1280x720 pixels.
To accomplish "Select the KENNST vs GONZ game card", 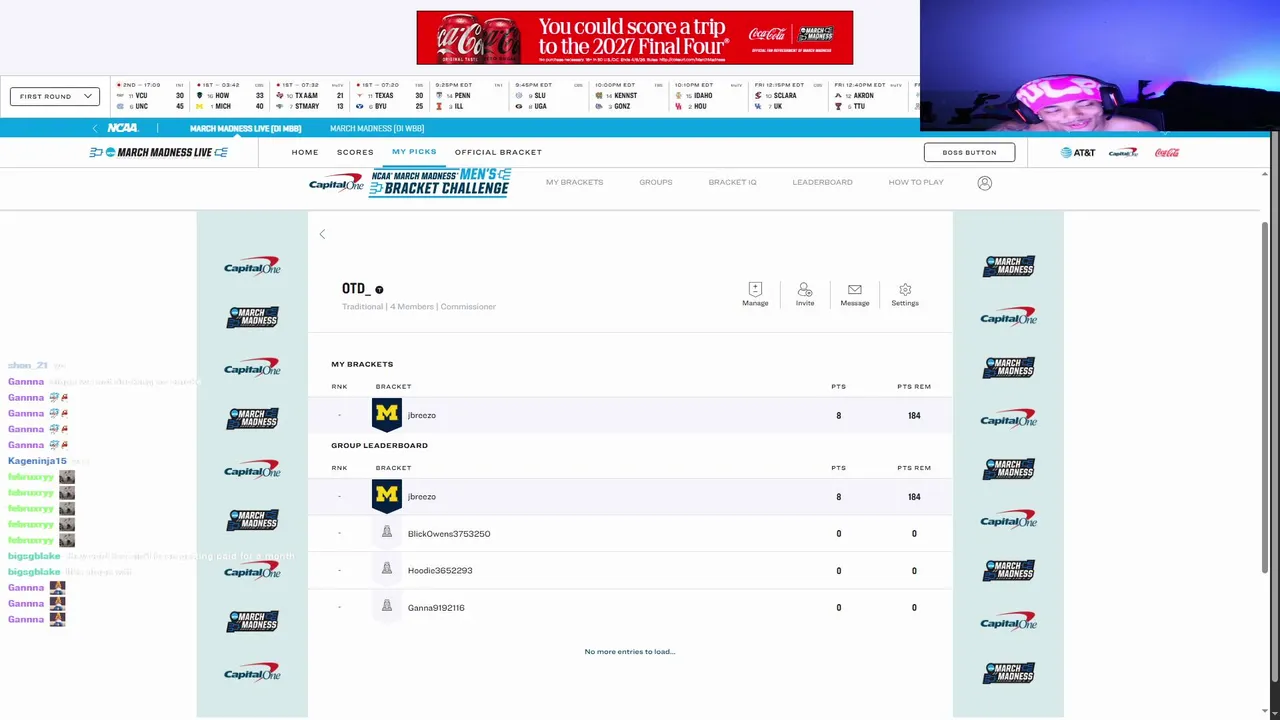I will point(629,96).
